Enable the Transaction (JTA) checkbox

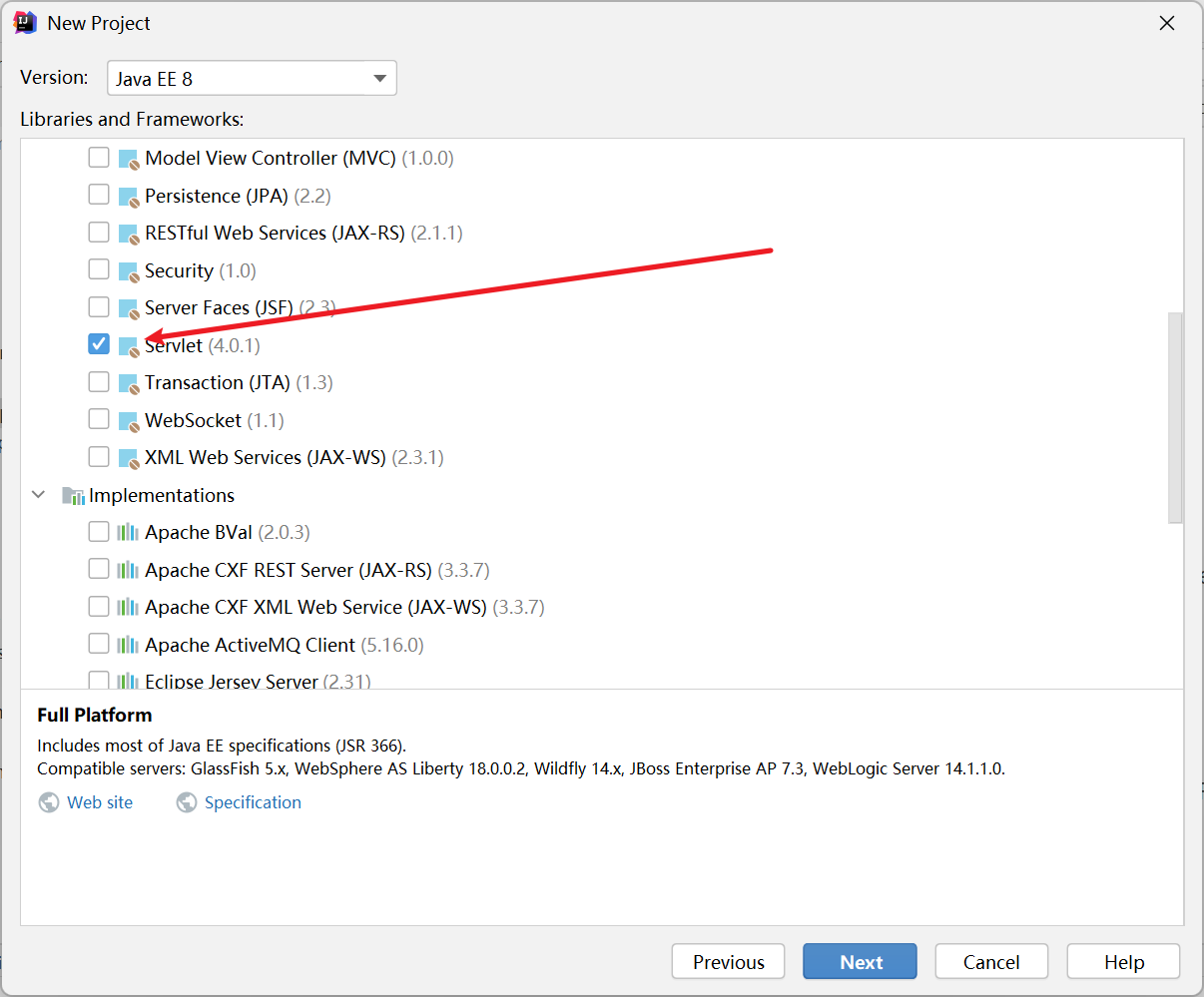point(99,381)
